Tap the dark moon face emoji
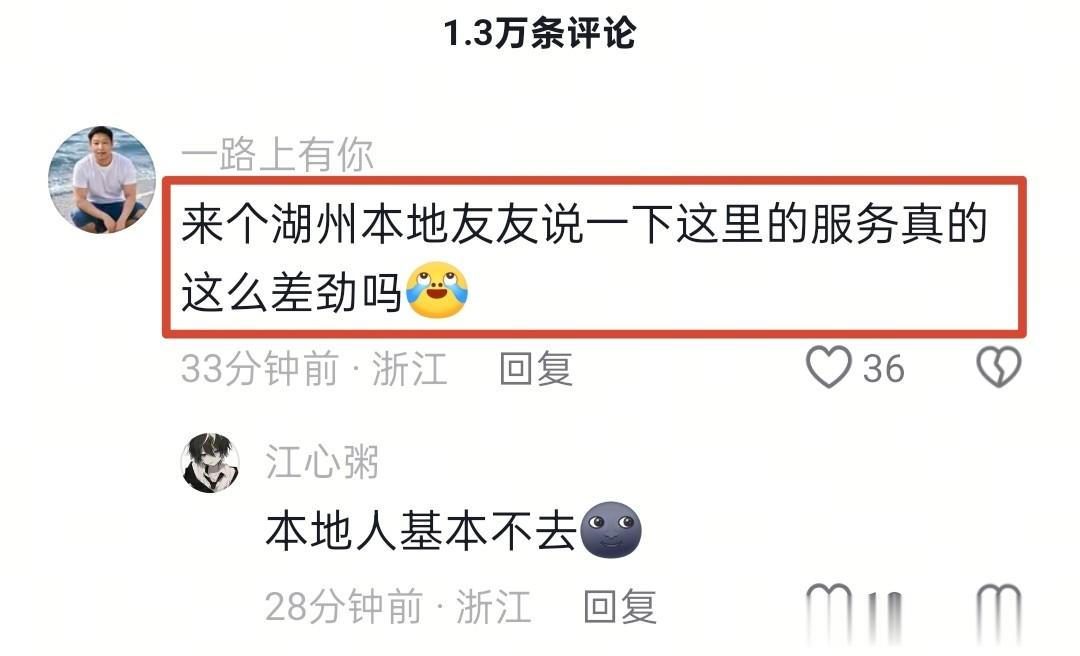Viewport: 1080px width, 656px height. pyautogui.click(x=611, y=530)
